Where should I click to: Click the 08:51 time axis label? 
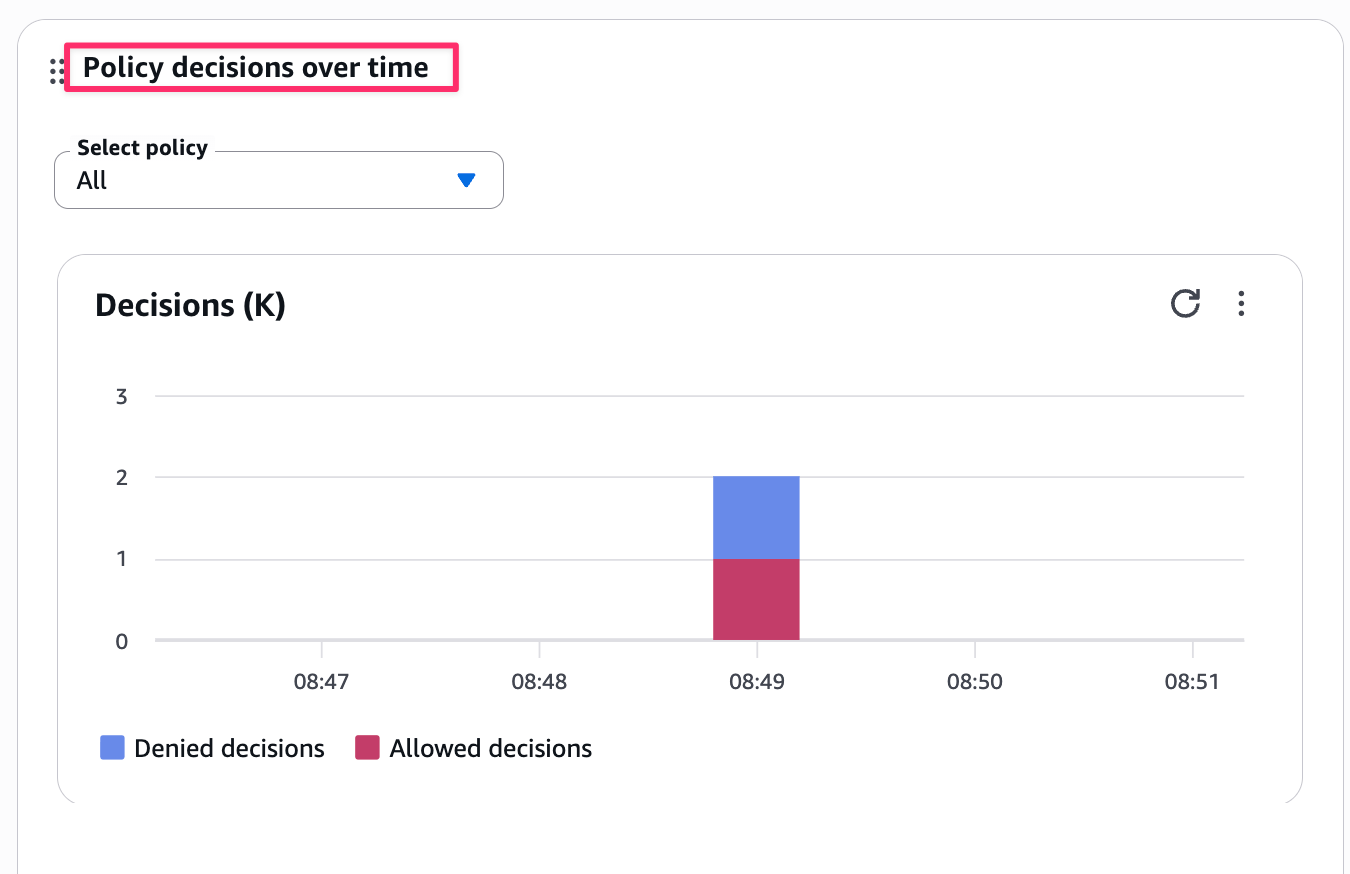pos(1193,682)
